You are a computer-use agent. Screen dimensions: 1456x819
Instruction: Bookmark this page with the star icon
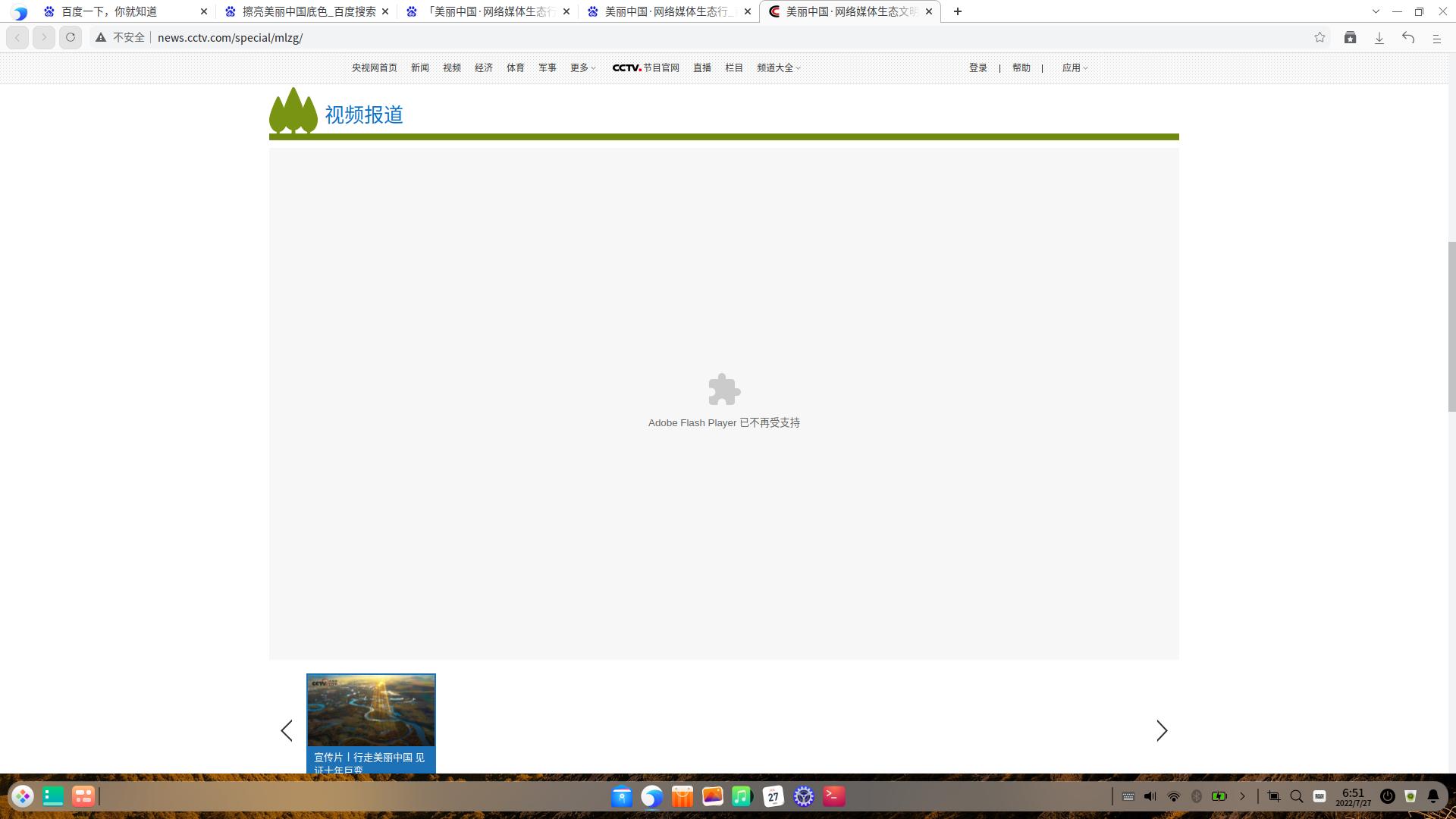point(1319,37)
